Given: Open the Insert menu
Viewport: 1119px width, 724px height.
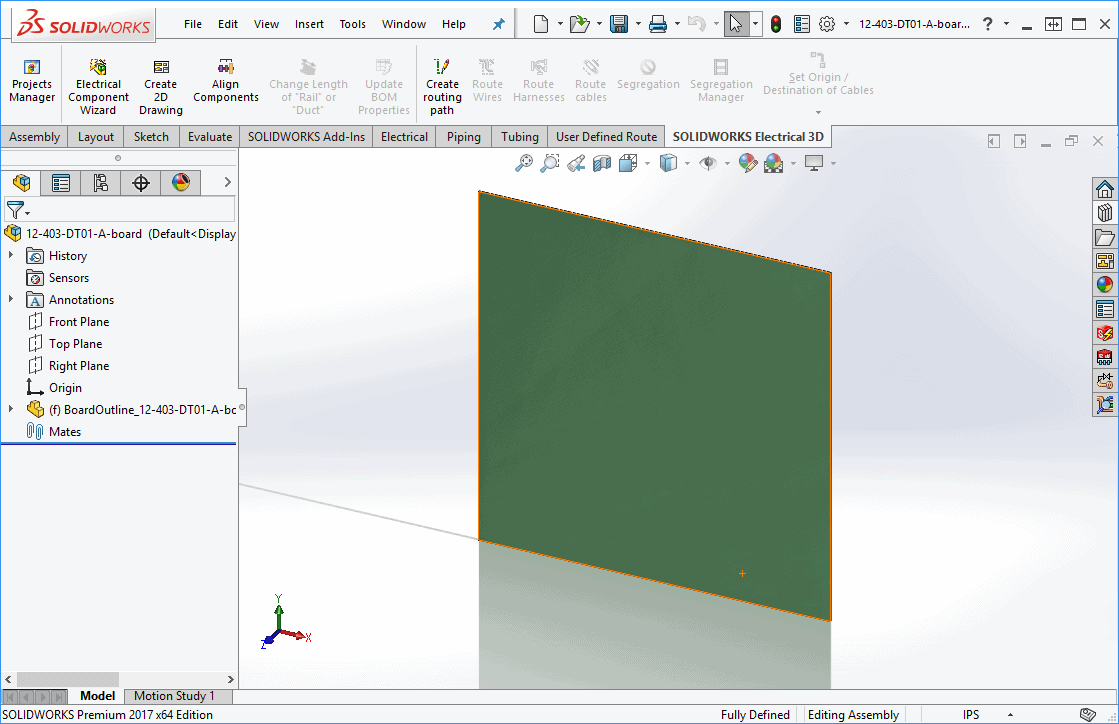Looking at the screenshot, I should pos(309,24).
